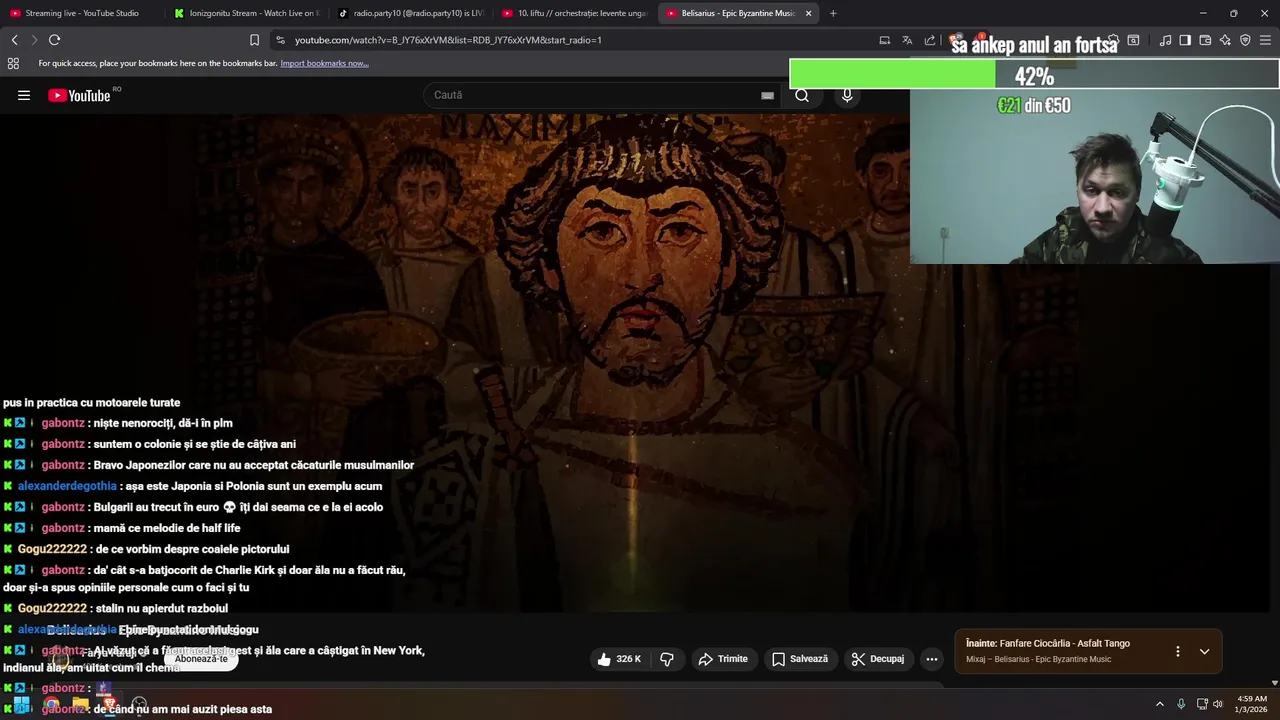
Task: Click the 42% donation goal progress bar
Action: tap(1034, 75)
